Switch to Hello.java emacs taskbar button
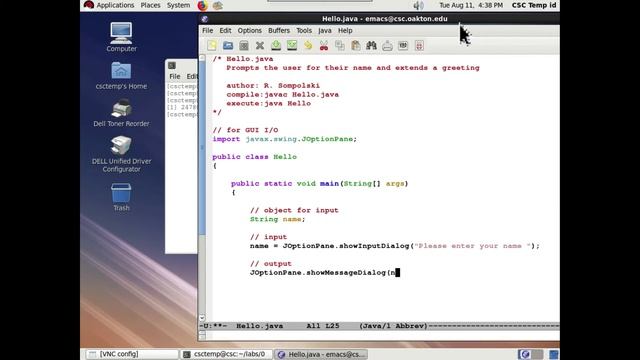 (x=321, y=354)
